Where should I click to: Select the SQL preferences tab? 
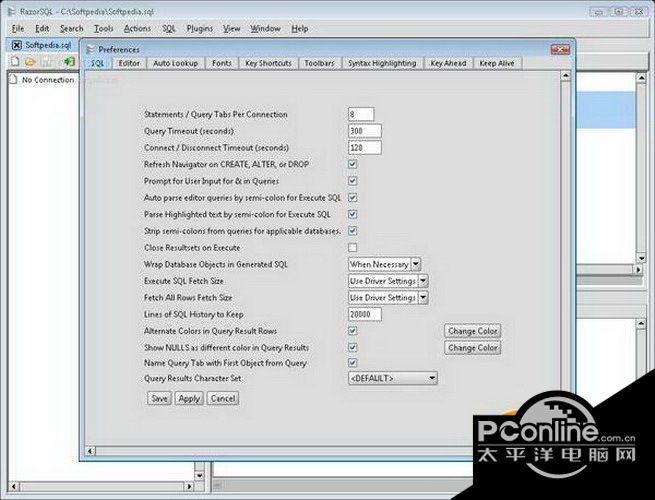click(98, 63)
